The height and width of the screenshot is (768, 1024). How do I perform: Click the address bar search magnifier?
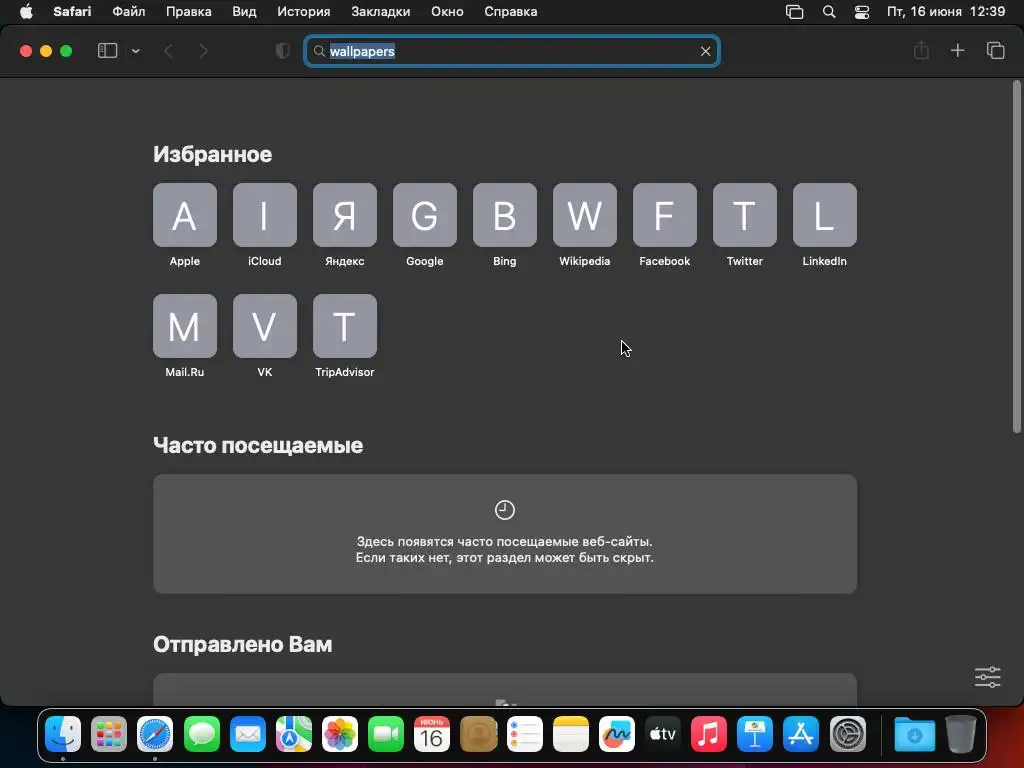[319, 51]
